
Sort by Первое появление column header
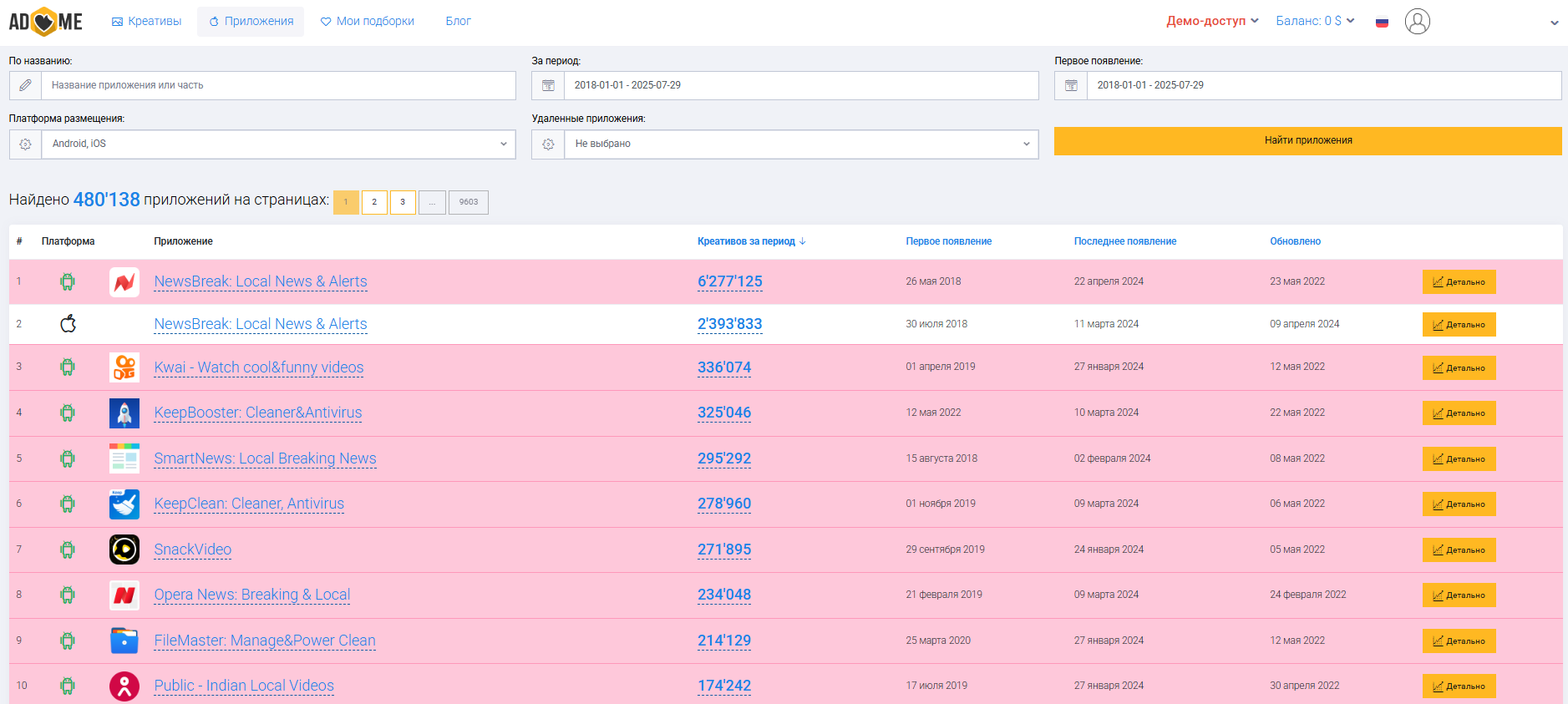[948, 241]
